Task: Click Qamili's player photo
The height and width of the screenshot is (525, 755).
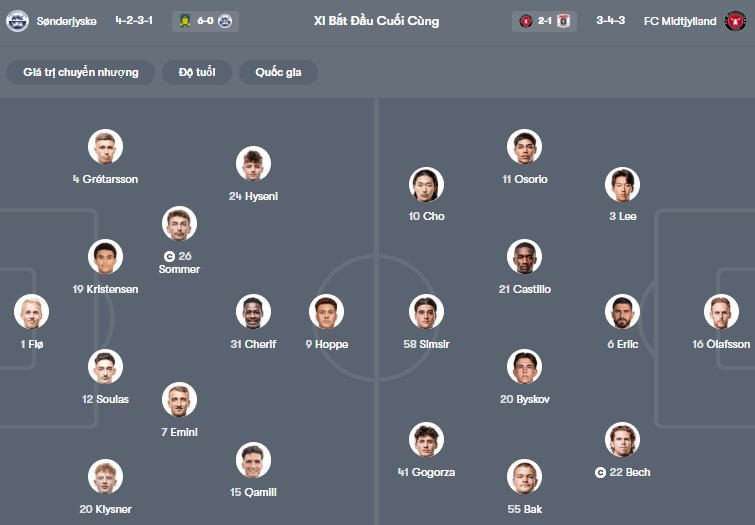Action: coord(254,460)
